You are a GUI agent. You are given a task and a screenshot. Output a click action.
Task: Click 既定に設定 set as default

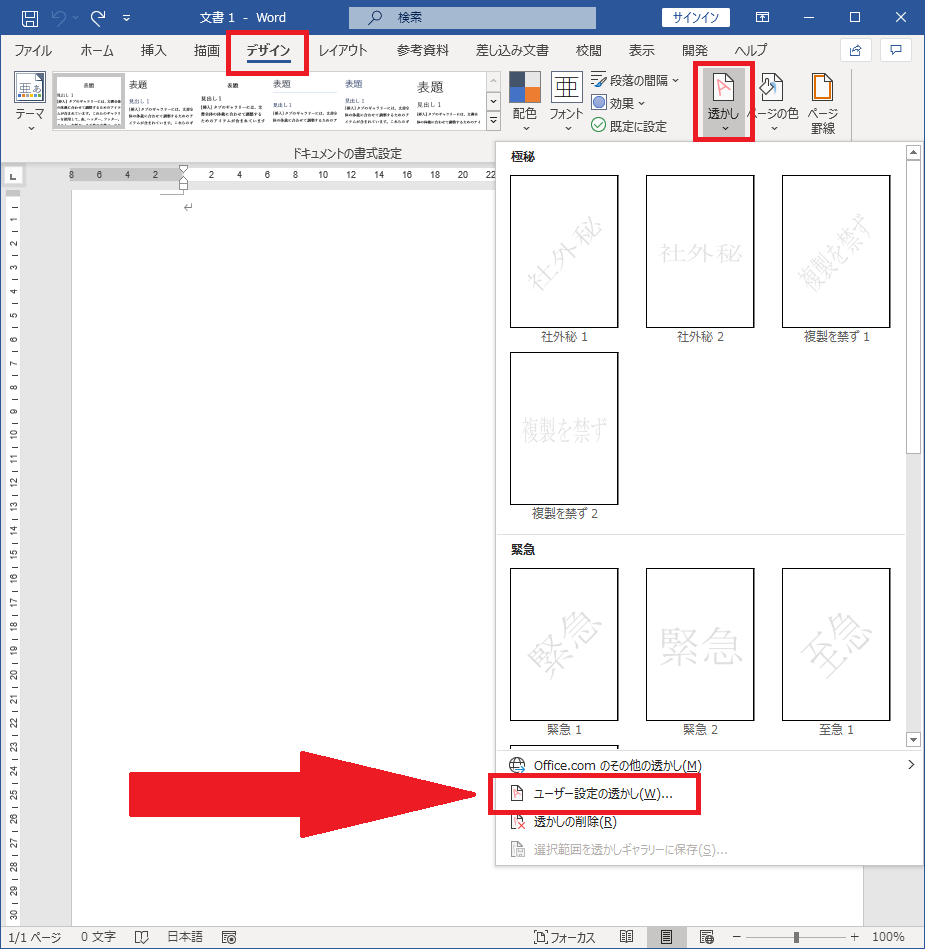(x=629, y=126)
